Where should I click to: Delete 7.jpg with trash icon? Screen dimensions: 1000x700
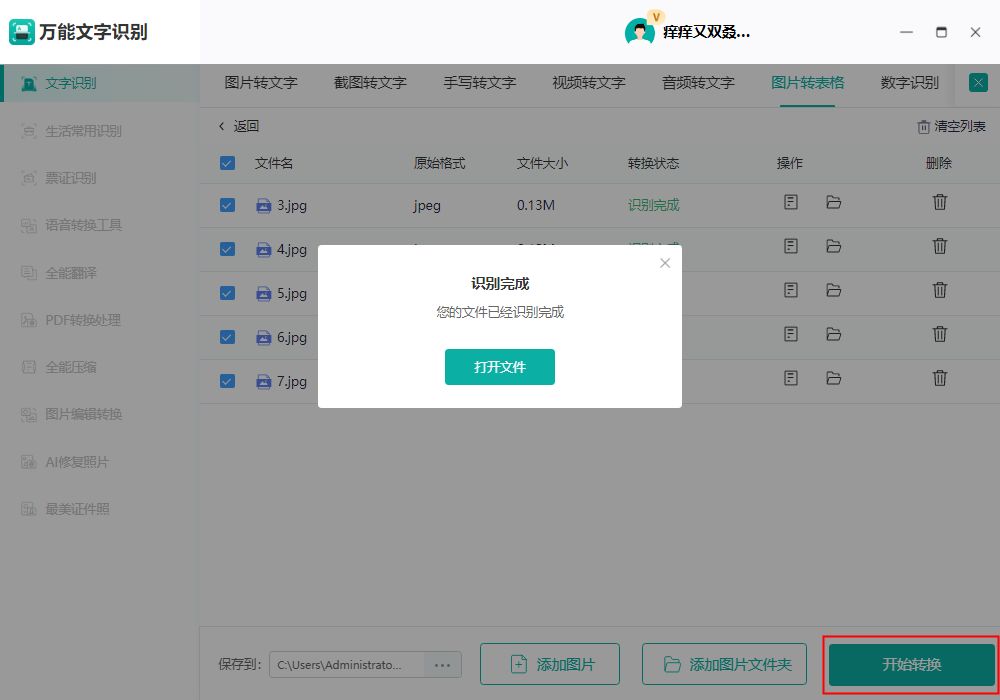939,378
